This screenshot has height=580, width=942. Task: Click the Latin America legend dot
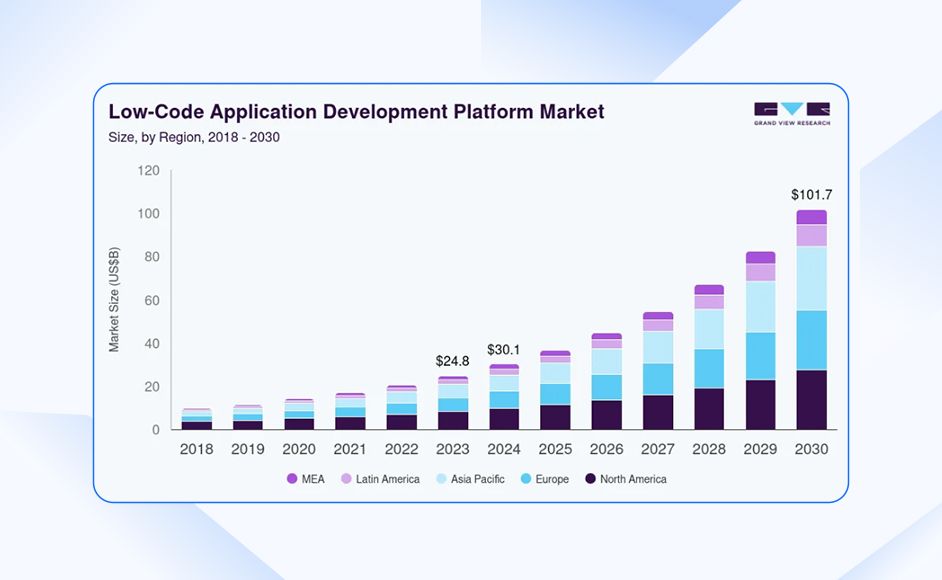click(x=346, y=479)
